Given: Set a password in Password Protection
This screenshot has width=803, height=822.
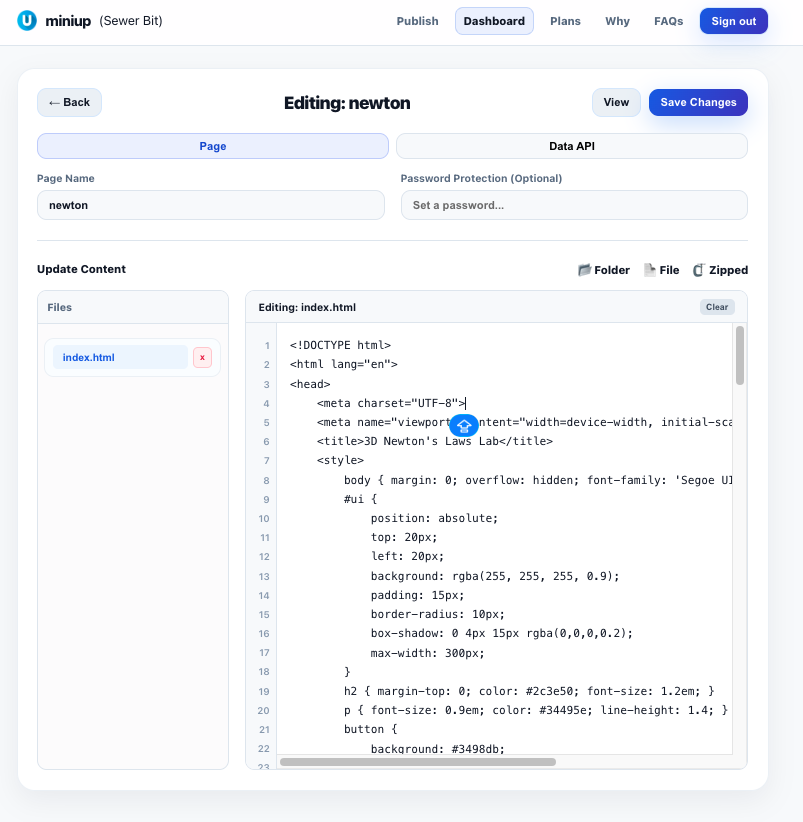Looking at the screenshot, I should [574, 204].
